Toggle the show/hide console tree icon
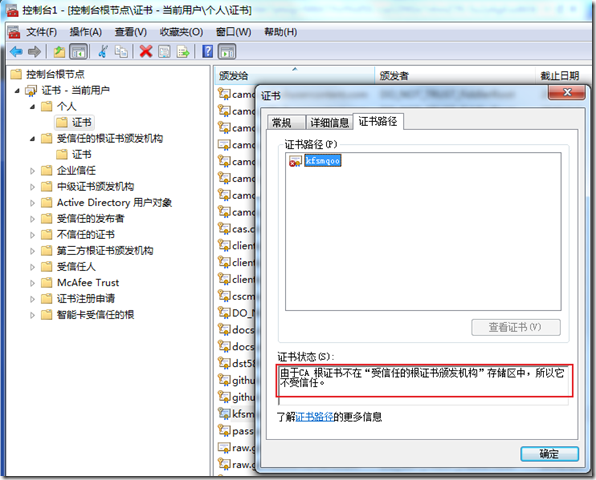596x480 pixels. (x=78, y=51)
